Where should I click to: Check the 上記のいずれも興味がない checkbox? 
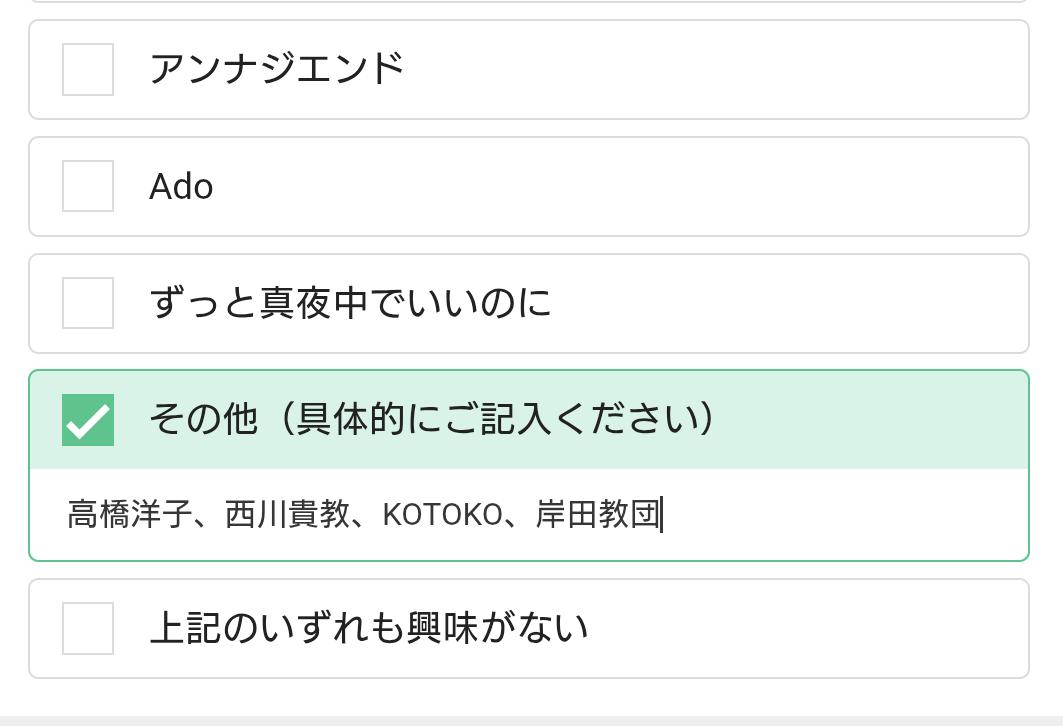[88, 628]
